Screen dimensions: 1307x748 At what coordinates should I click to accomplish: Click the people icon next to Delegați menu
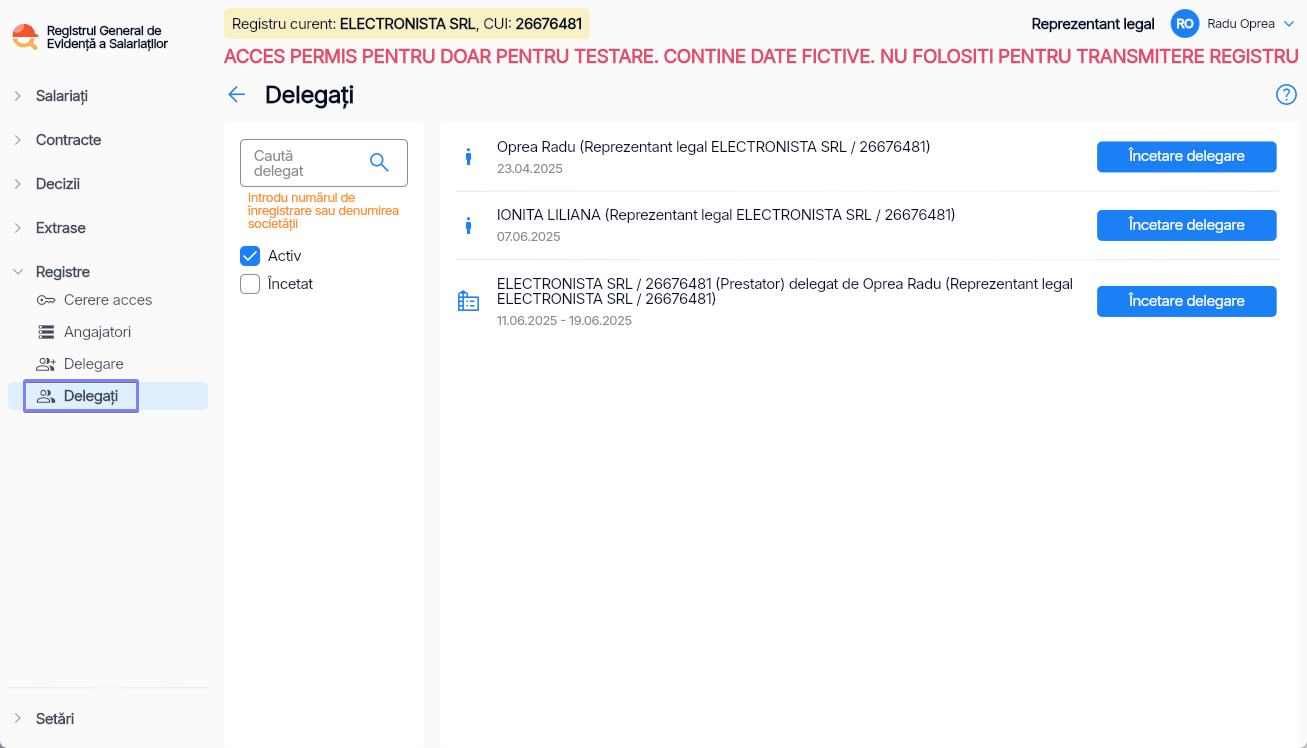46,396
